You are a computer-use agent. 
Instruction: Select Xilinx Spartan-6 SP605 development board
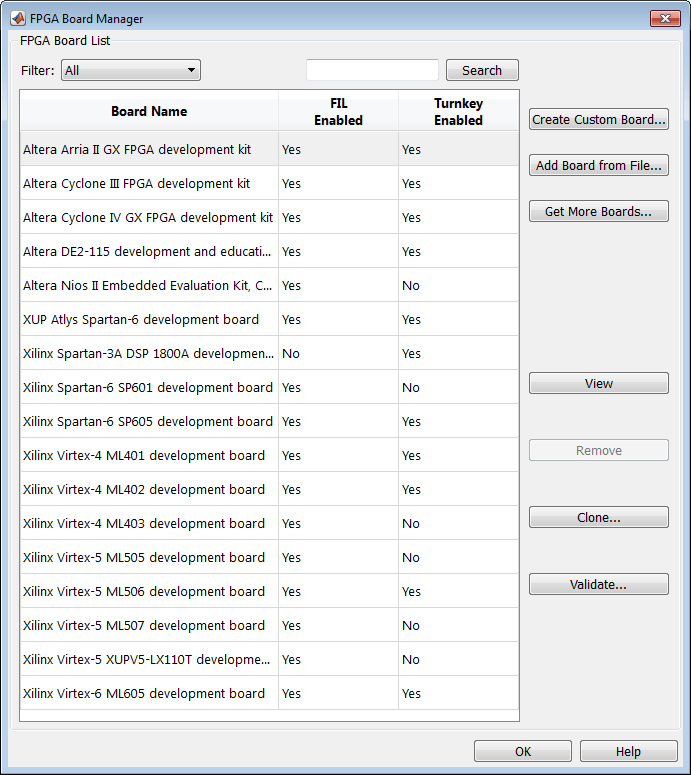coord(269,422)
